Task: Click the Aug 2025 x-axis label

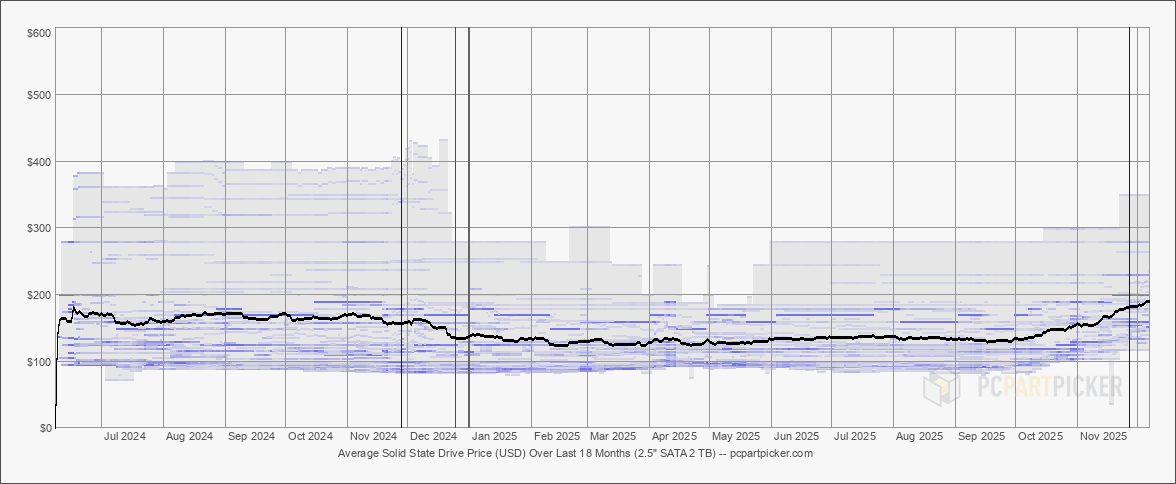Action: (919, 437)
